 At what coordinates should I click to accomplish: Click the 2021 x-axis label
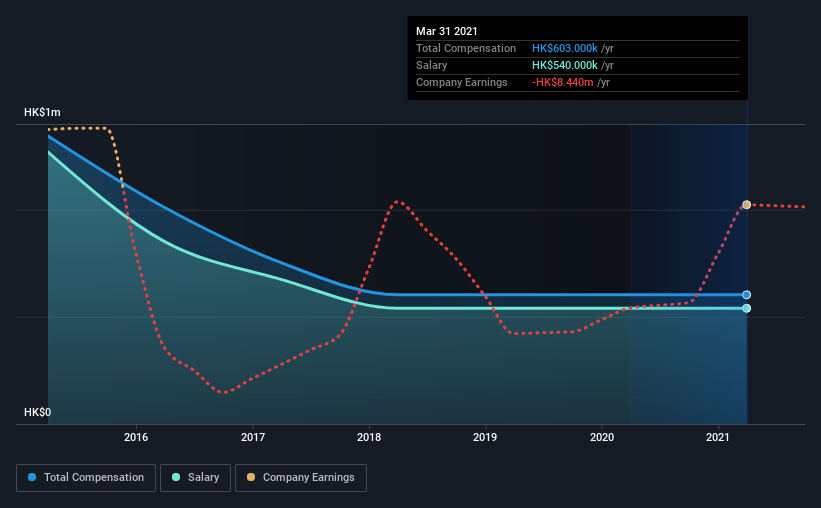(718, 437)
